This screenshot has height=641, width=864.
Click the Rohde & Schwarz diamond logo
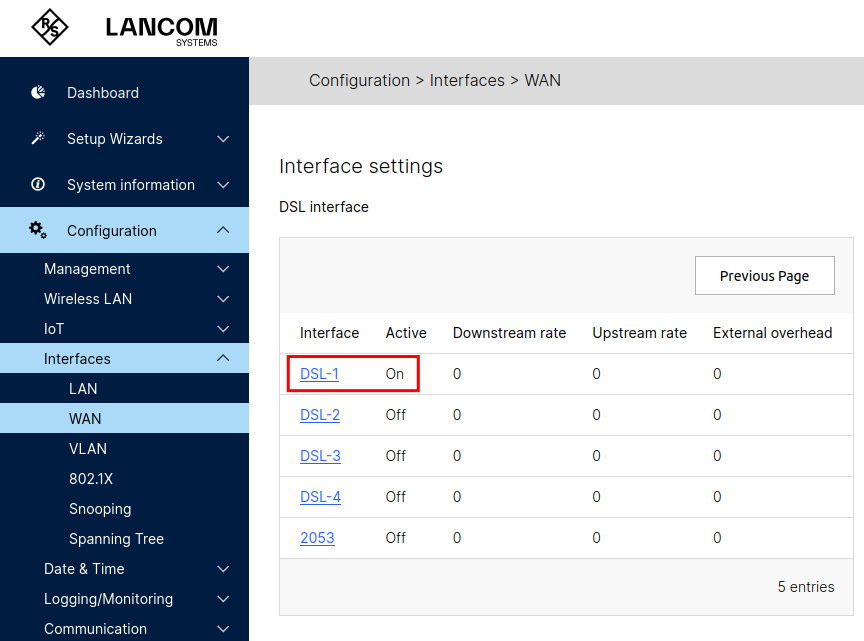[x=50, y=27]
